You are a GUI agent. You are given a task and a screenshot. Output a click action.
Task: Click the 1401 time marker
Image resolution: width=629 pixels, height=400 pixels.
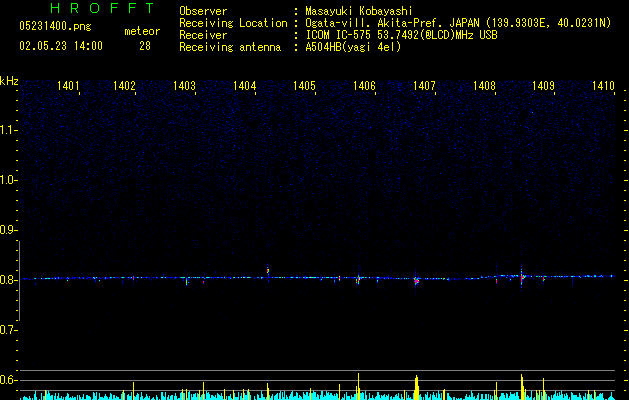click(x=68, y=86)
